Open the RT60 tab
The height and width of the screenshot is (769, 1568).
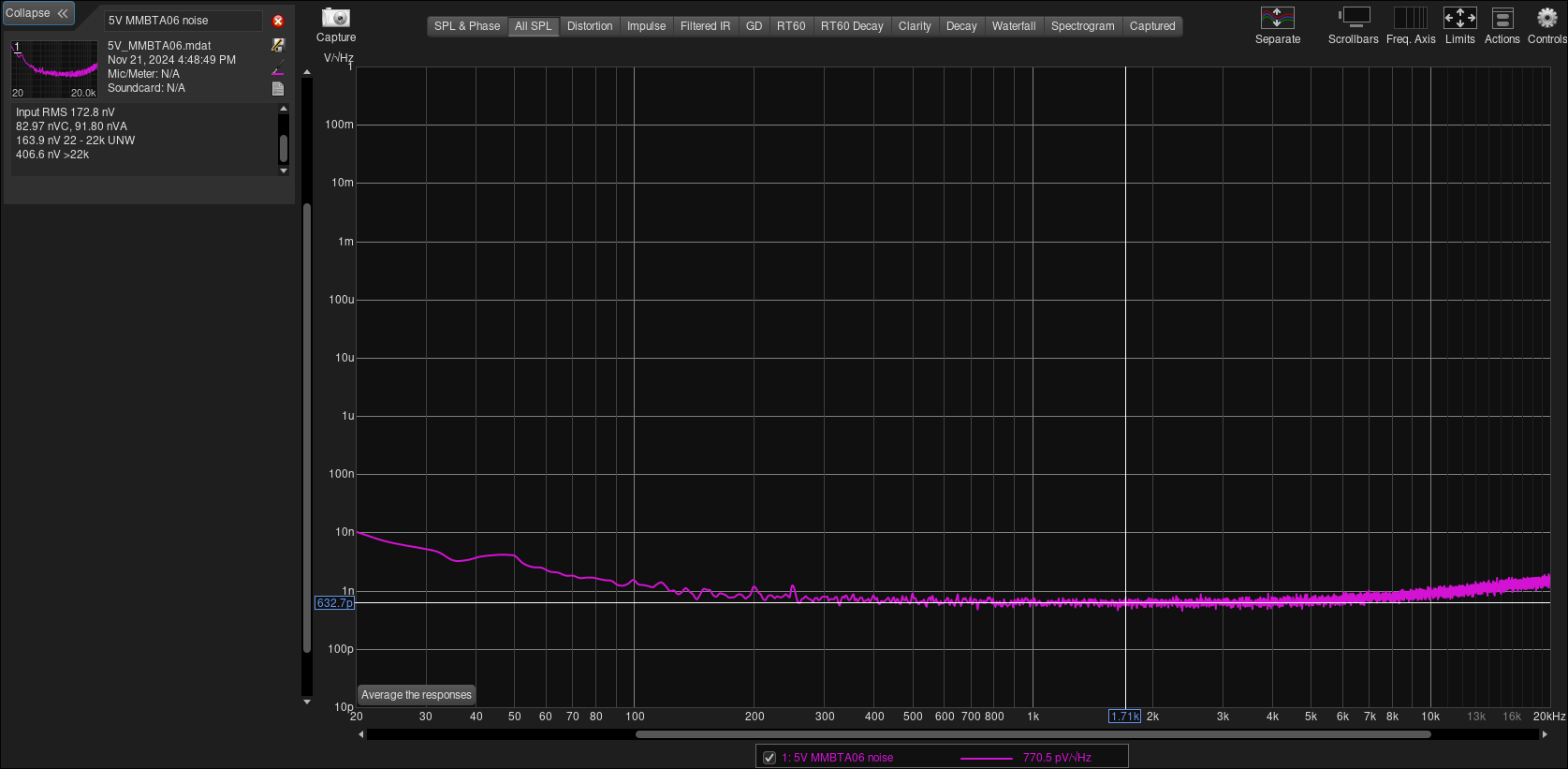point(791,26)
